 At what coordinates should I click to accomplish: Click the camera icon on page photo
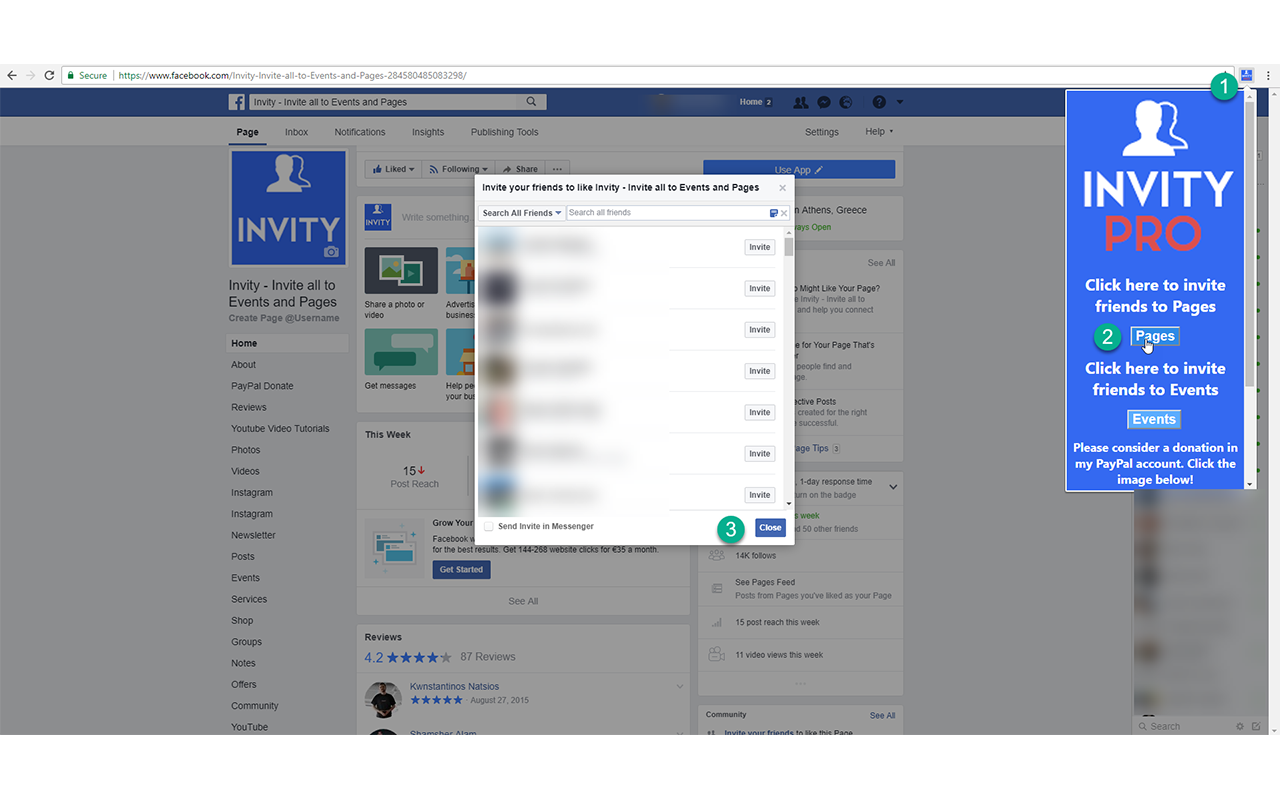pyautogui.click(x=331, y=252)
